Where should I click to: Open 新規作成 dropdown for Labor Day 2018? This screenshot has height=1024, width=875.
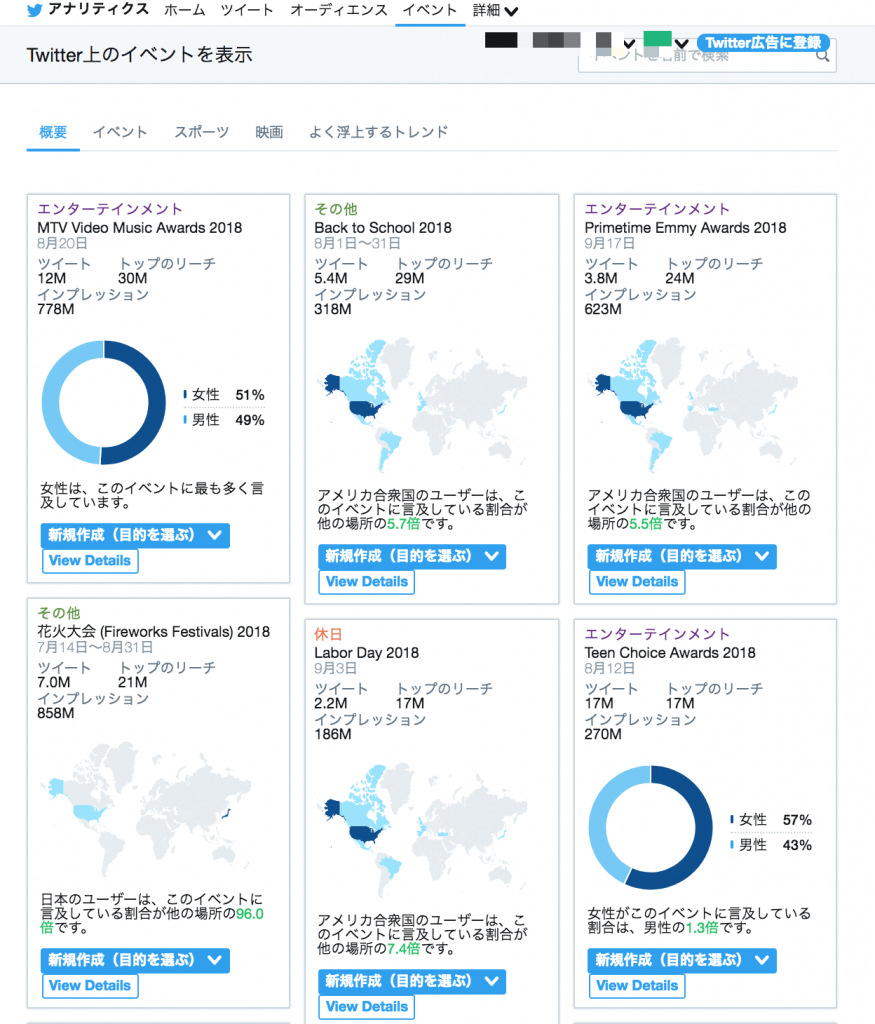pos(412,982)
